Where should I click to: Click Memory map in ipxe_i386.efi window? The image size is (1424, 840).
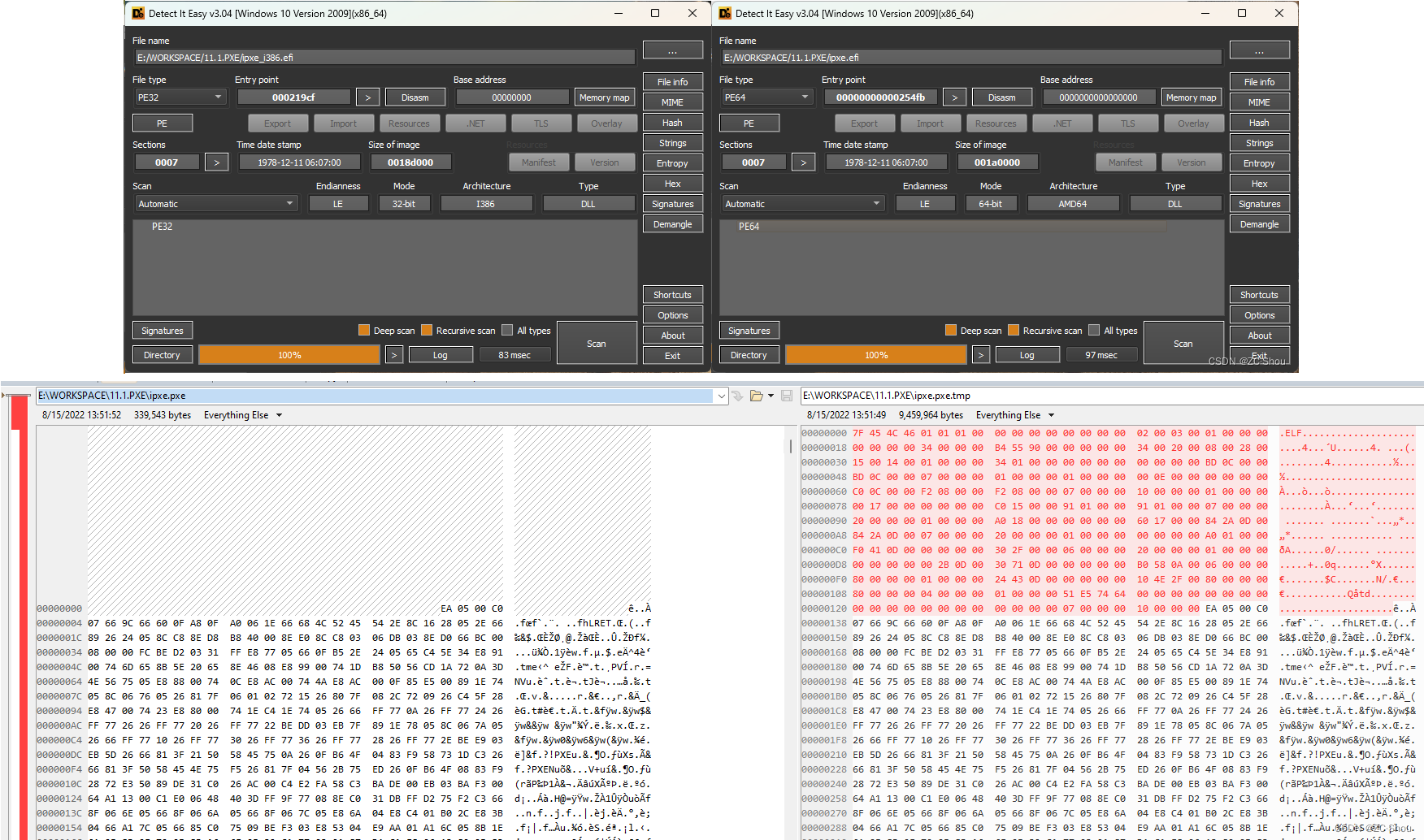[604, 97]
